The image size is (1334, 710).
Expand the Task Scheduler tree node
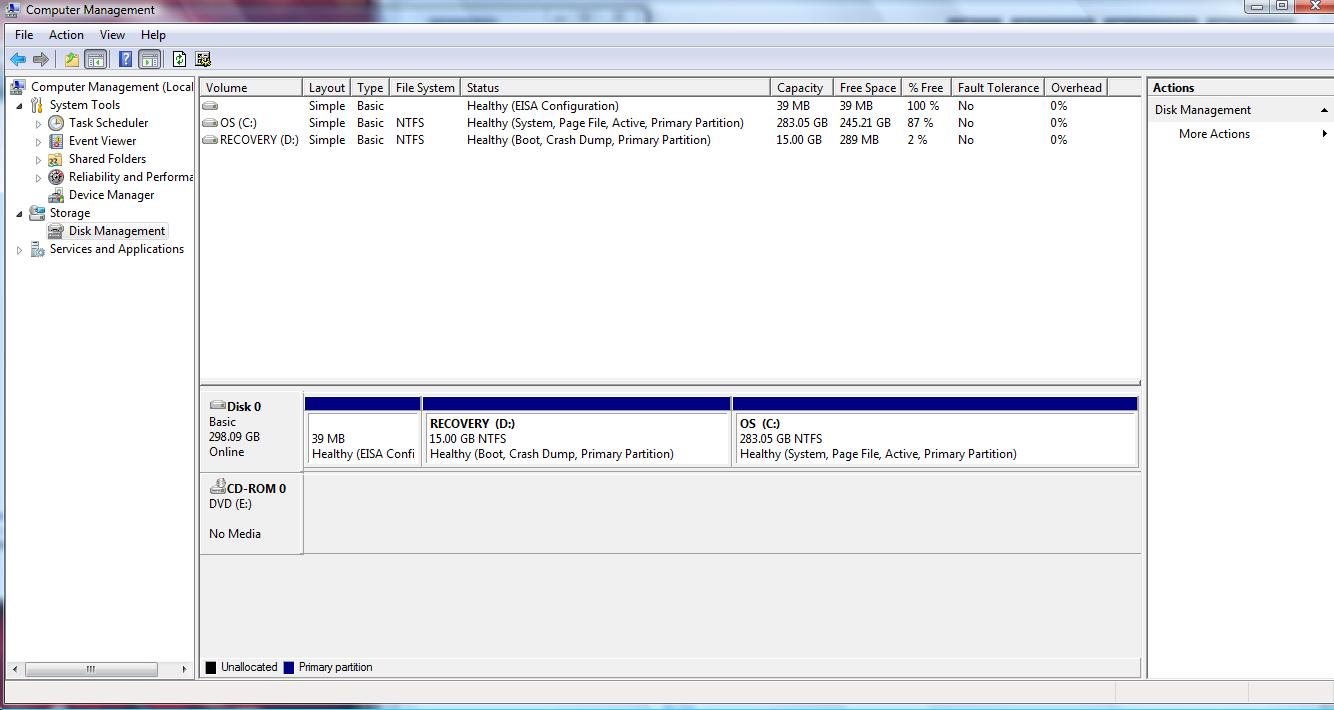point(38,124)
